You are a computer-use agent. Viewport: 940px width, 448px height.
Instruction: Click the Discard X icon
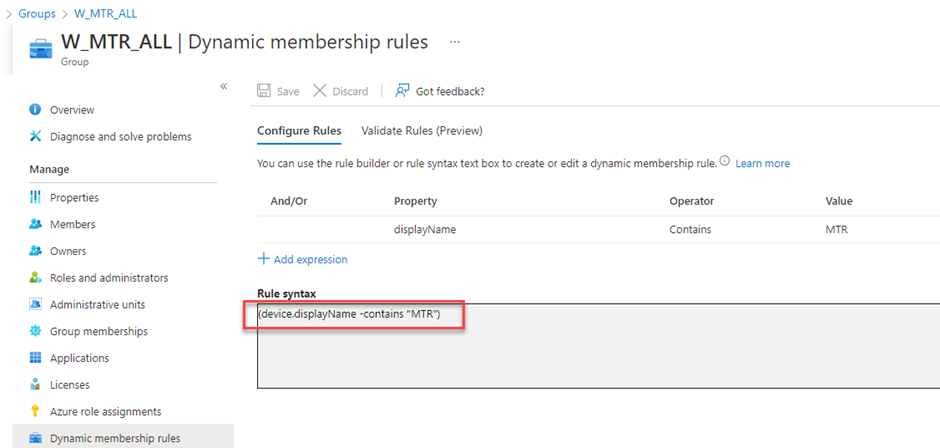click(x=320, y=91)
